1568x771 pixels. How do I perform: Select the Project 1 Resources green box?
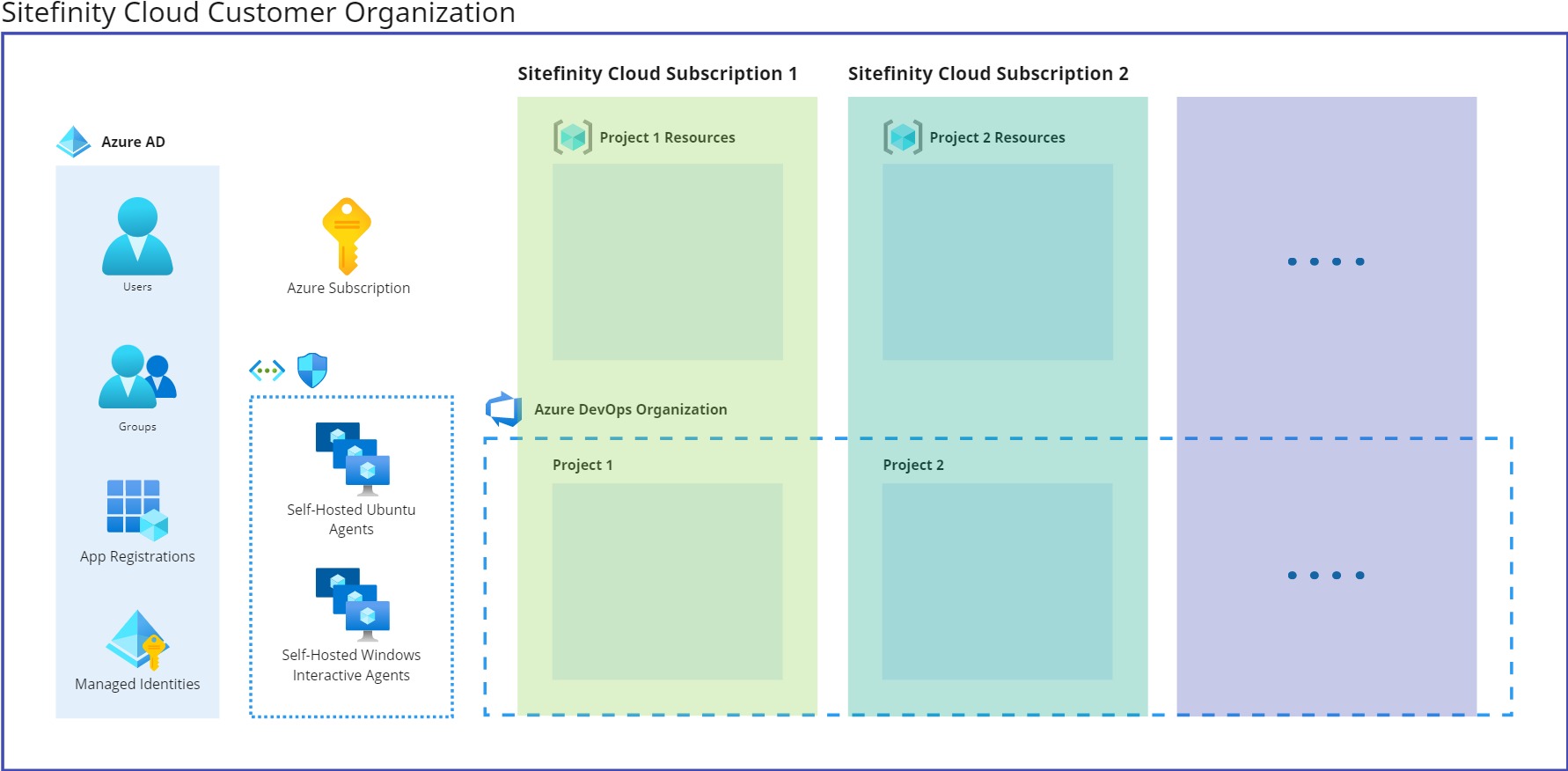667,261
